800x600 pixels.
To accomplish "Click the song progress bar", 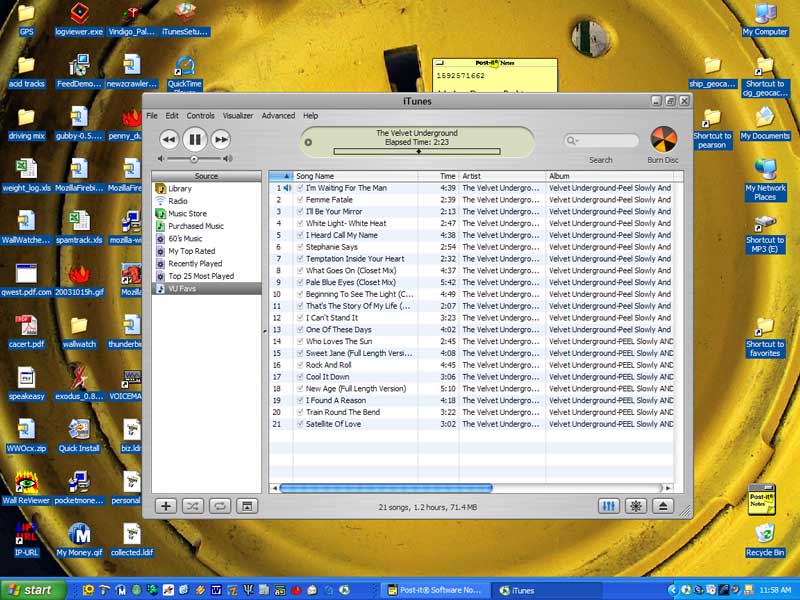I will [417, 152].
